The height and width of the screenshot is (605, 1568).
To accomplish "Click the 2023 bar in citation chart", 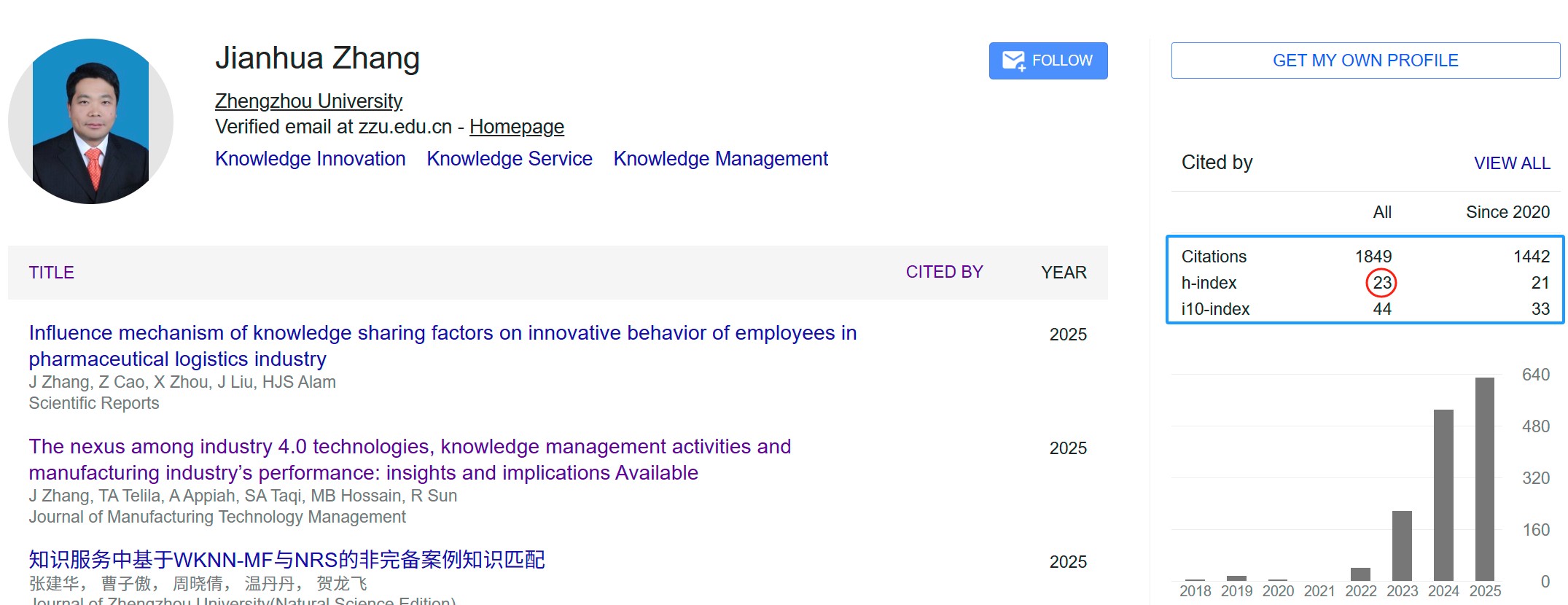I will click(1401, 545).
